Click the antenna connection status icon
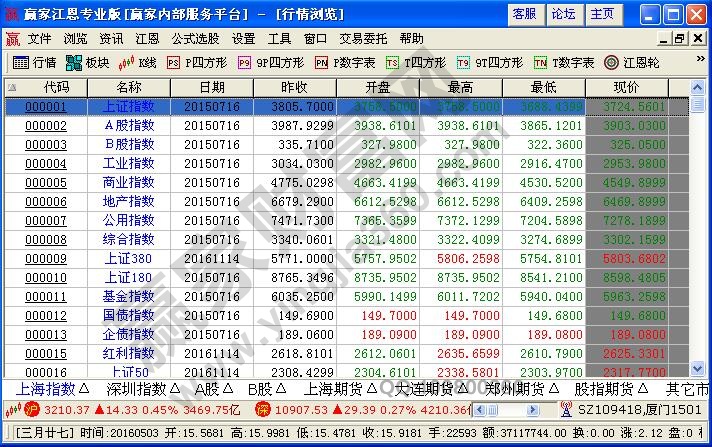 click(566, 409)
